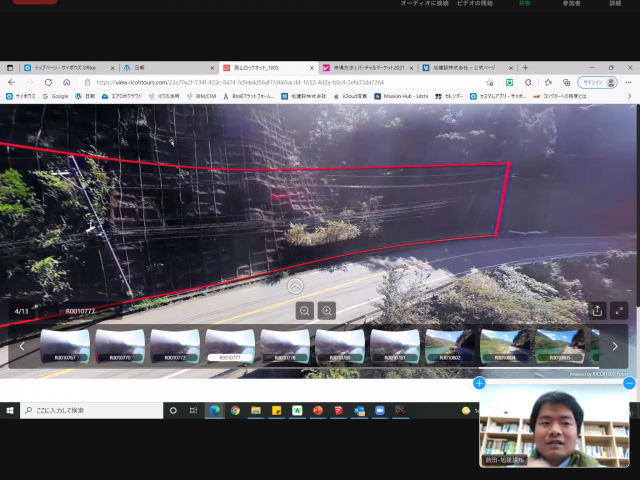Minimize the participant video with the minus button
The width and height of the screenshot is (640, 480).
pos(629,383)
